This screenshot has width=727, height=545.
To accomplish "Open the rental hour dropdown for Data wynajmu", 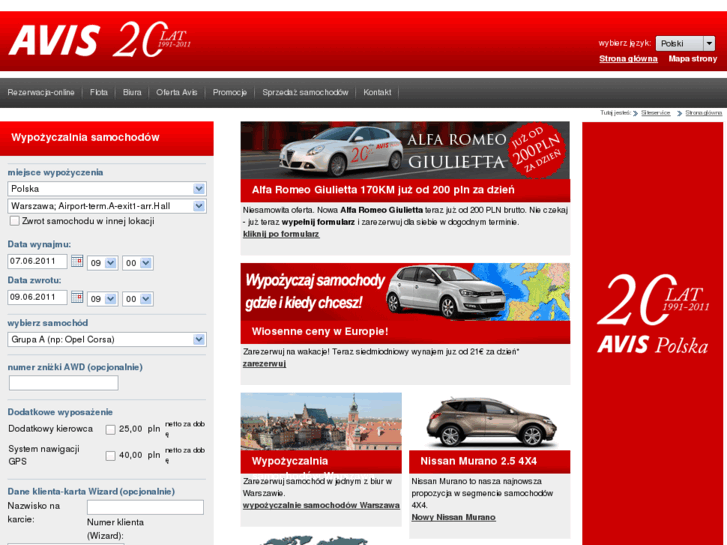I will tap(102, 263).
